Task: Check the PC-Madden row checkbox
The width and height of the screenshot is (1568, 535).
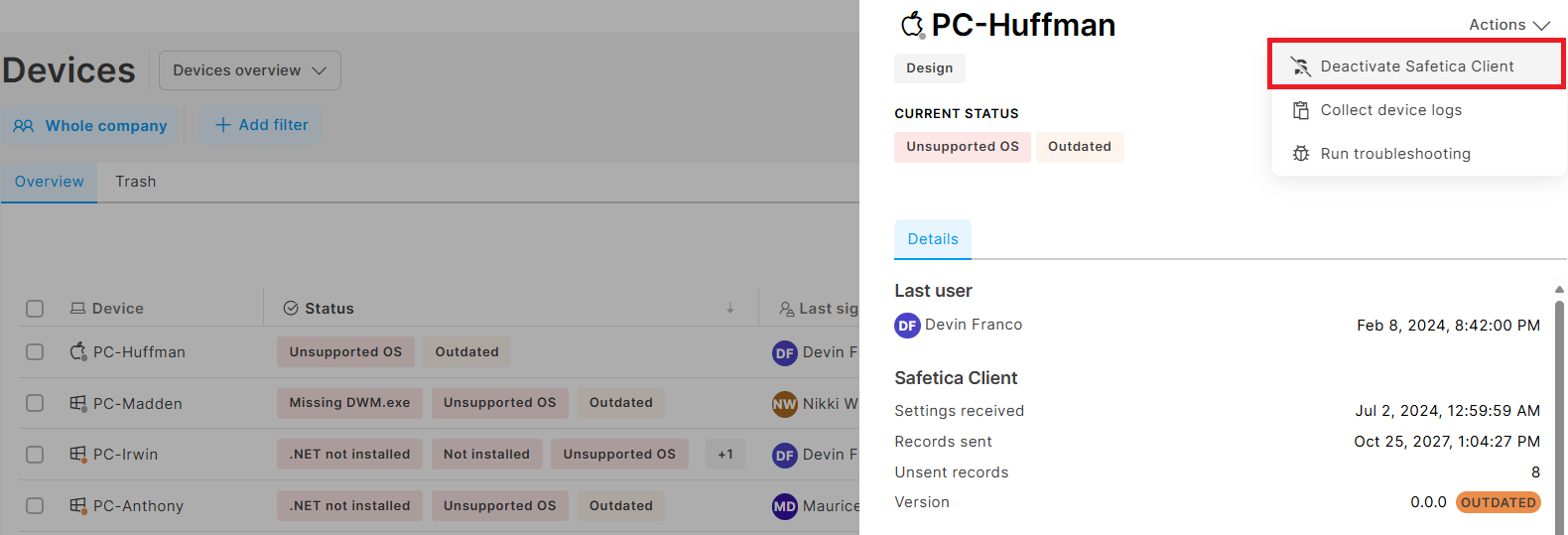Action: click(35, 403)
